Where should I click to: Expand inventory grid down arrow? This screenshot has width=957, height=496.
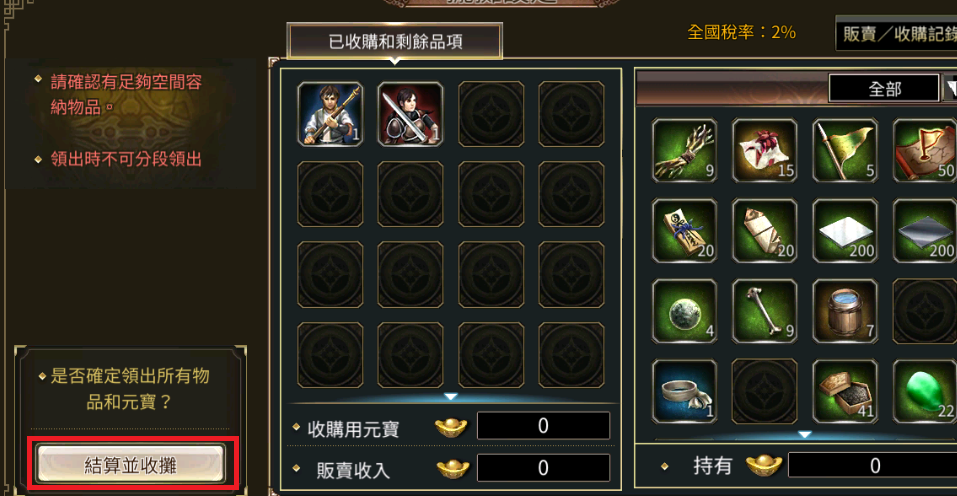(805, 434)
